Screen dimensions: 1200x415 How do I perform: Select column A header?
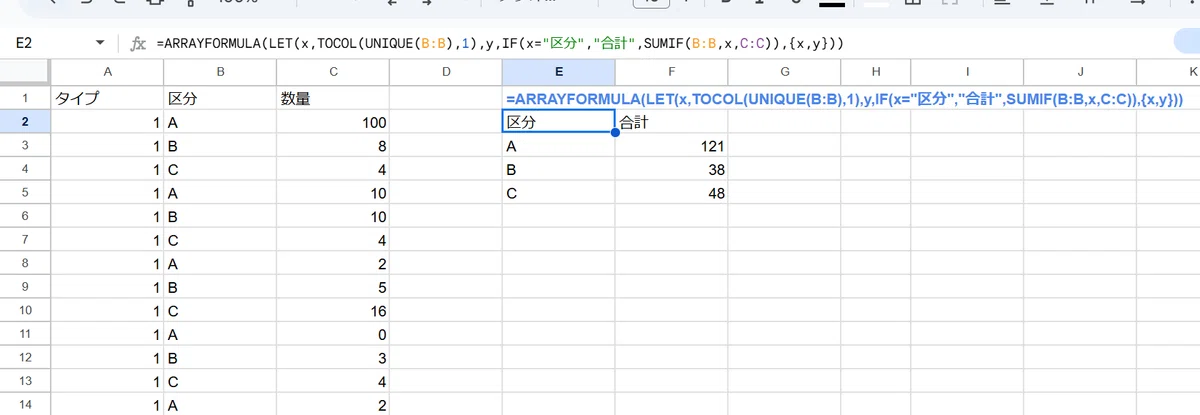(107, 72)
